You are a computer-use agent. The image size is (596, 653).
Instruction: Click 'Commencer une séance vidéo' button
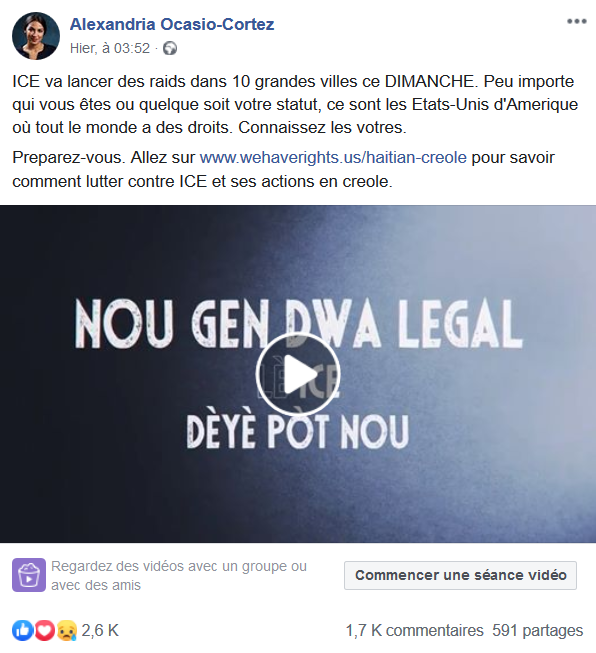click(460, 575)
